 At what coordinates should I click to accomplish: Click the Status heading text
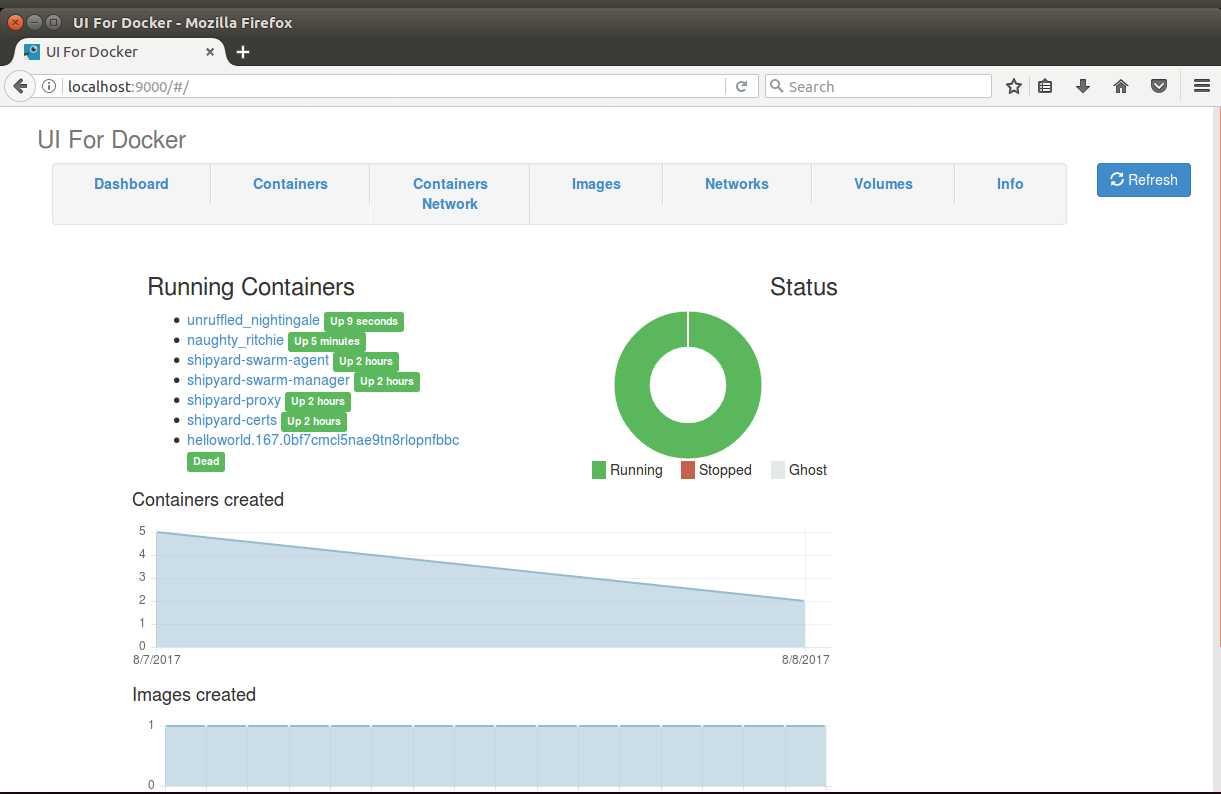(803, 287)
